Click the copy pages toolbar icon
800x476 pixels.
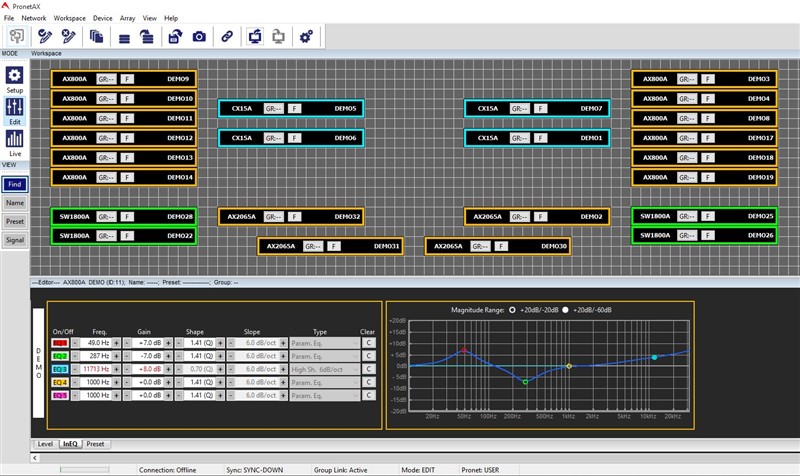pyautogui.click(x=96, y=36)
